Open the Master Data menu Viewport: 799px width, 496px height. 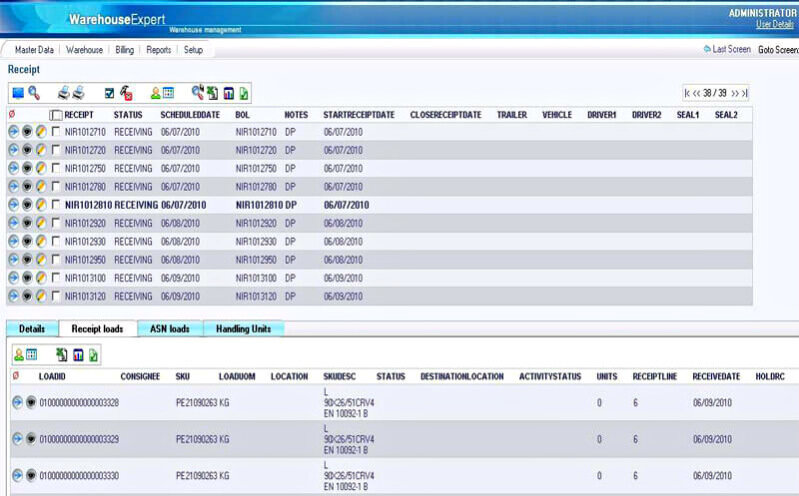click(x=32, y=49)
